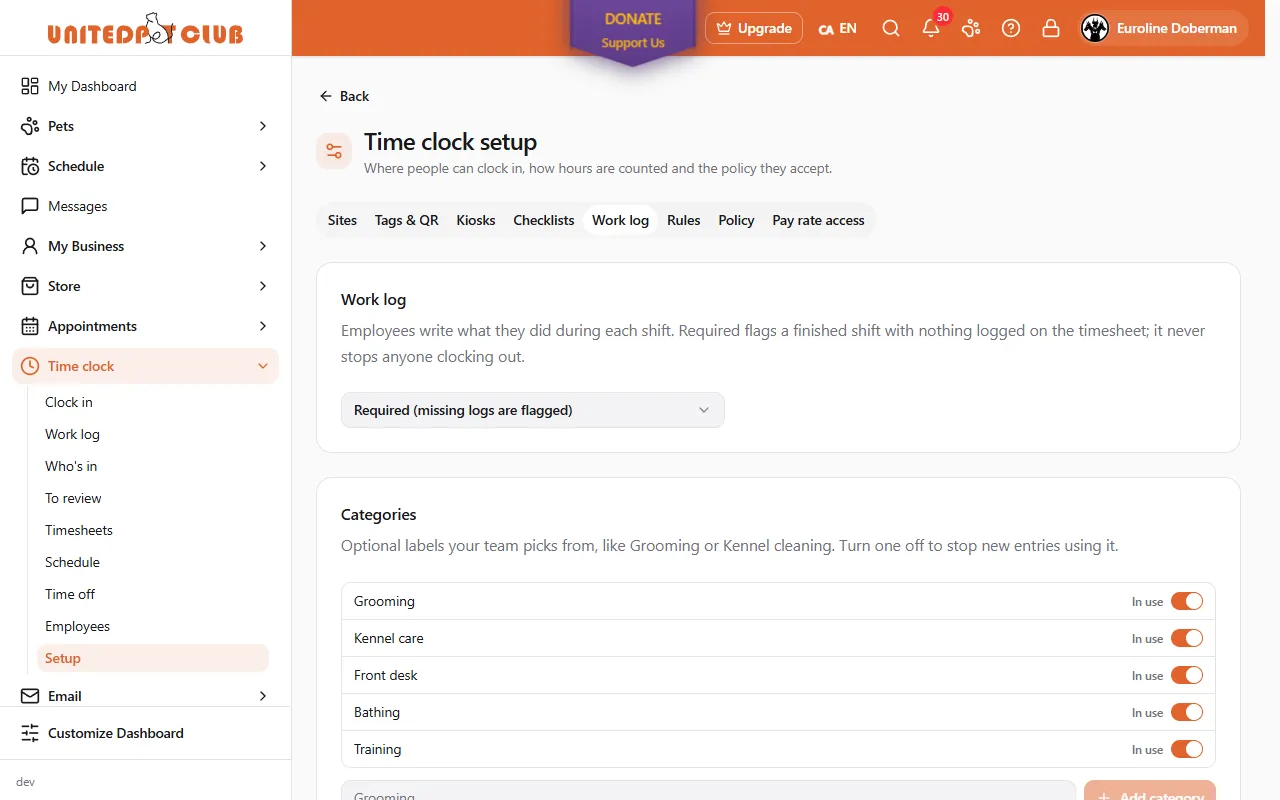Screen dimensions: 1280x800
Task: Select Setup in Time clock sidebar
Action: (153, 658)
